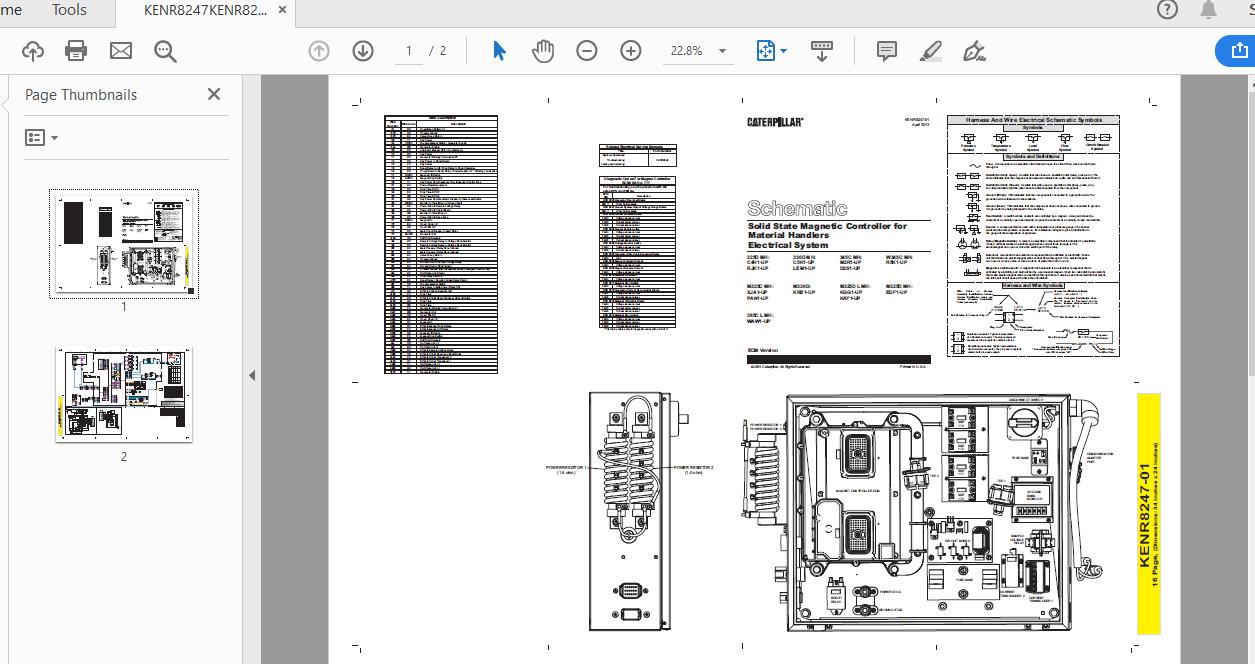Go to next page arrow
1255x664 pixels.
click(x=363, y=51)
